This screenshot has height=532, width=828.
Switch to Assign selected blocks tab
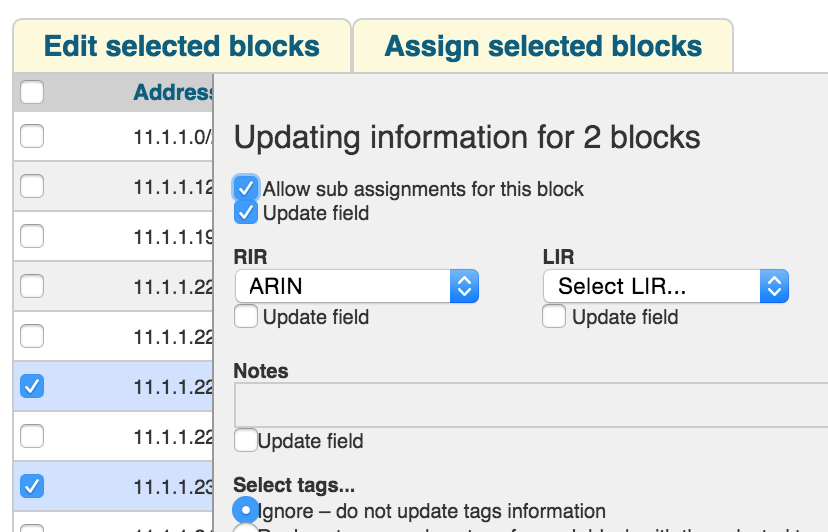click(543, 46)
